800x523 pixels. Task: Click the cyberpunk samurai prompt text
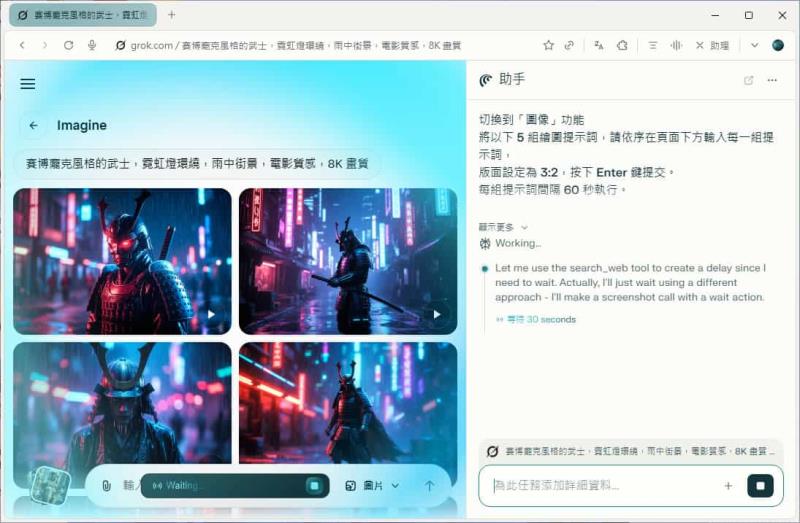(x=197, y=164)
